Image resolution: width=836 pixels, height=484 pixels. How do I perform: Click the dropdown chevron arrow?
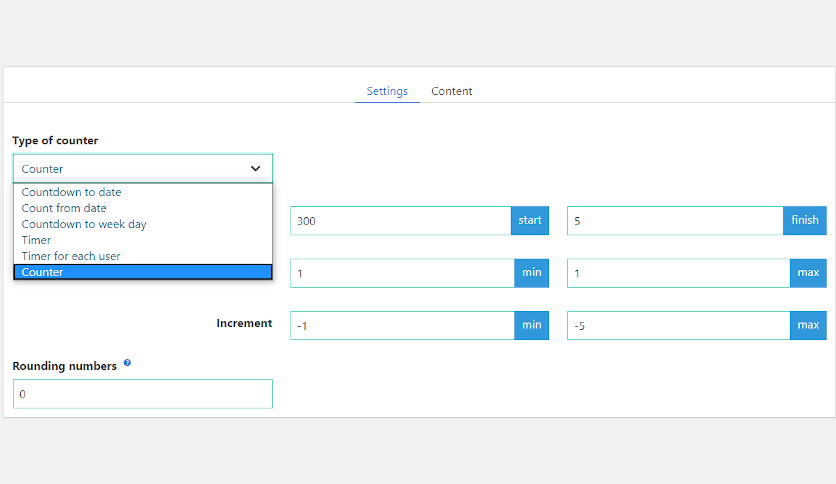[x=255, y=169]
